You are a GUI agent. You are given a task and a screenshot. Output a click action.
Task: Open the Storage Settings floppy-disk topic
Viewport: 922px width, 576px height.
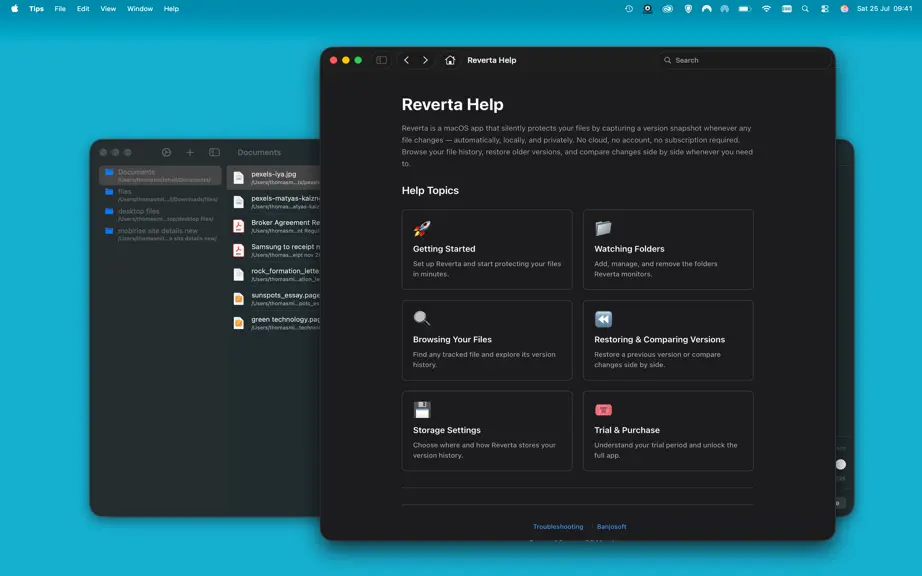(487, 431)
